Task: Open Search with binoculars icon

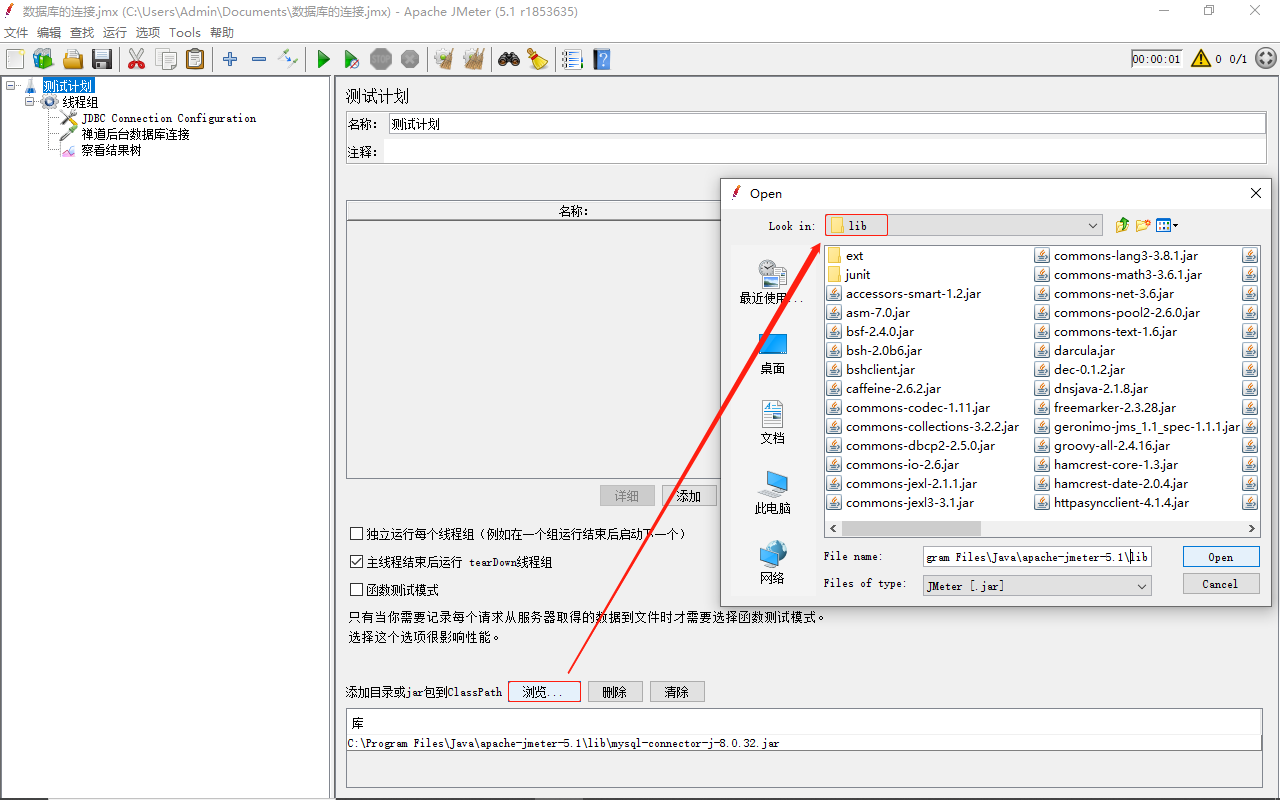Action: [509, 59]
